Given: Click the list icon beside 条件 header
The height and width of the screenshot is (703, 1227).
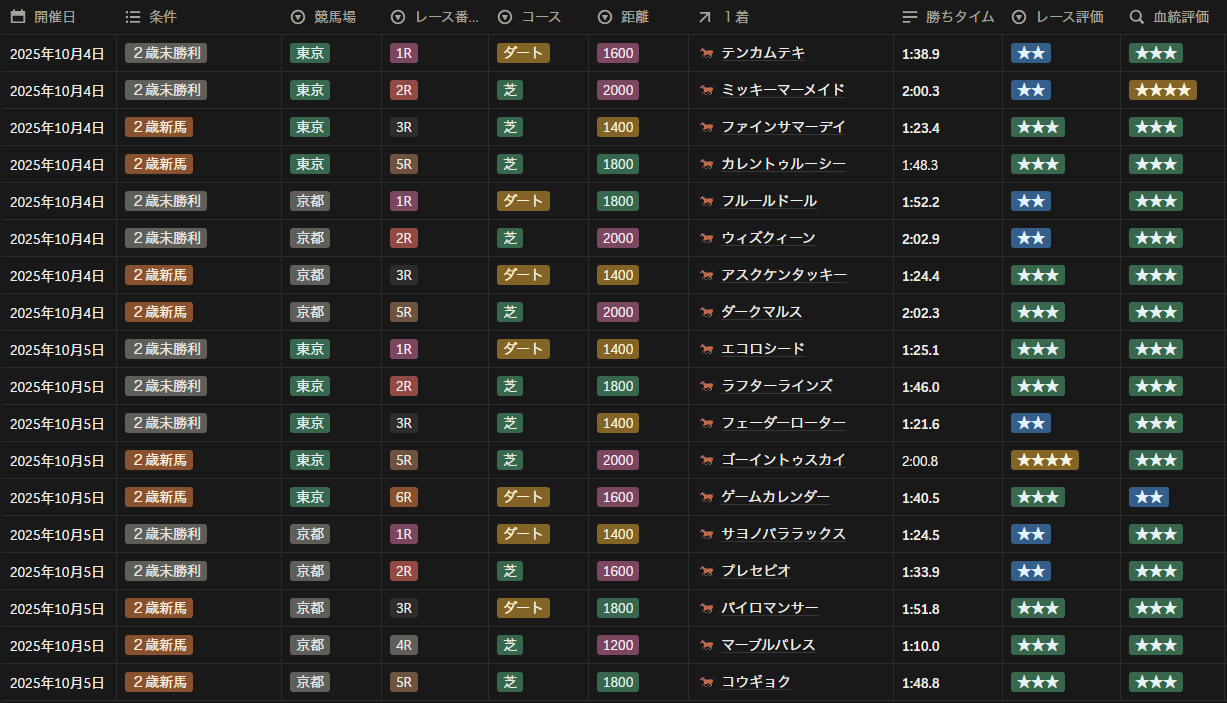Looking at the screenshot, I should (133, 17).
